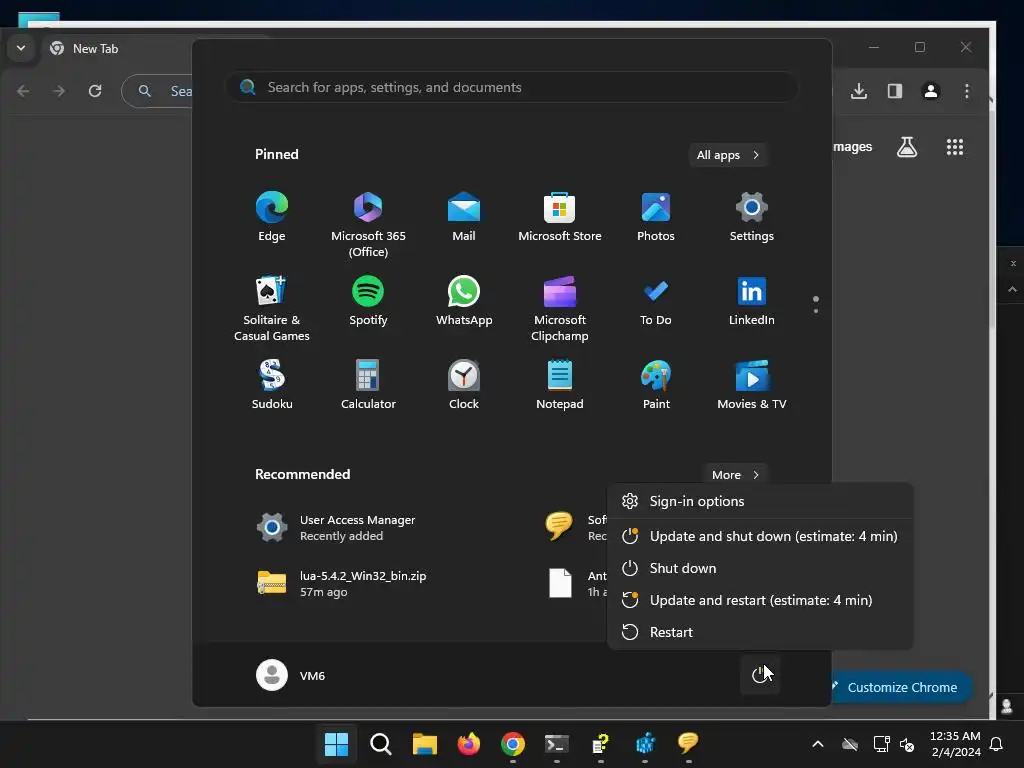Open the Clock app
The image size is (1024, 768).
(464, 385)
